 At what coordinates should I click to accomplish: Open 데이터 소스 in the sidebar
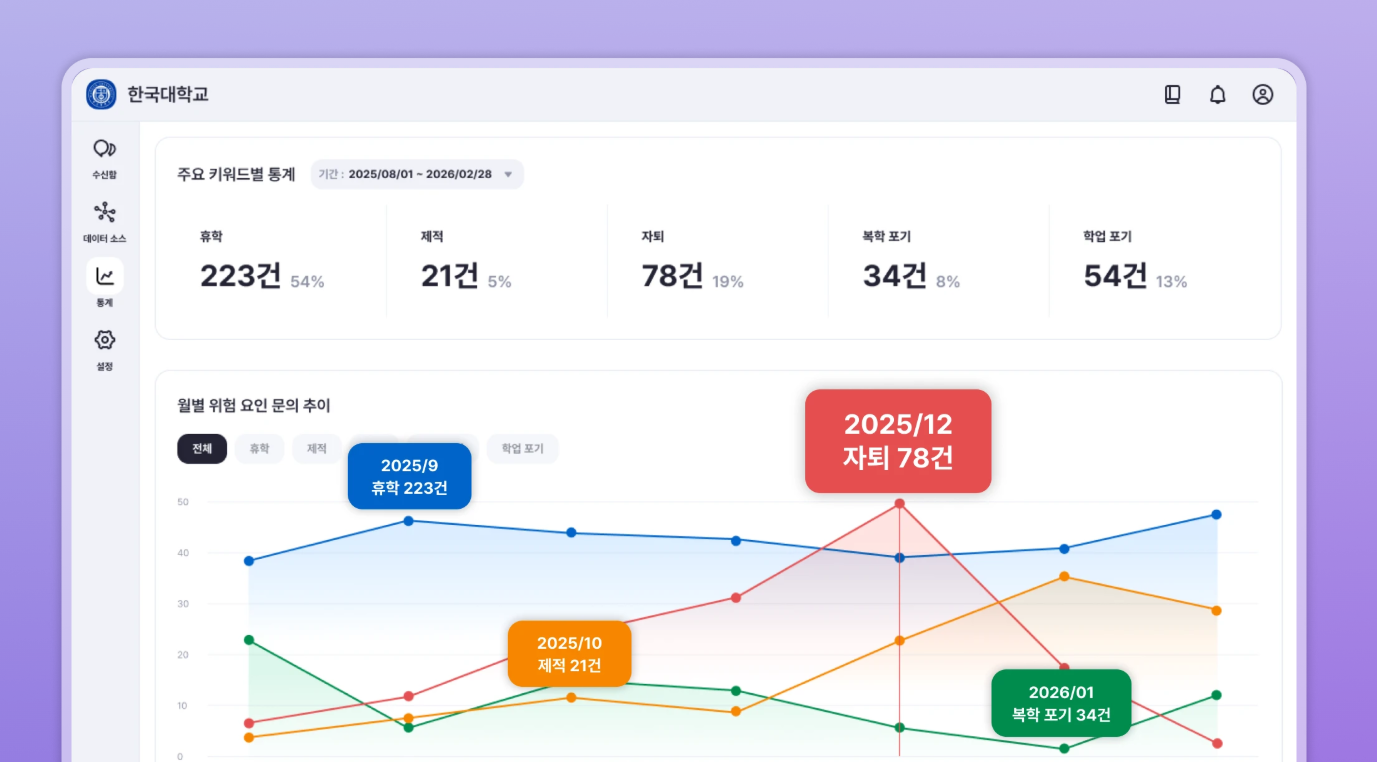click(x=105, y=223)
